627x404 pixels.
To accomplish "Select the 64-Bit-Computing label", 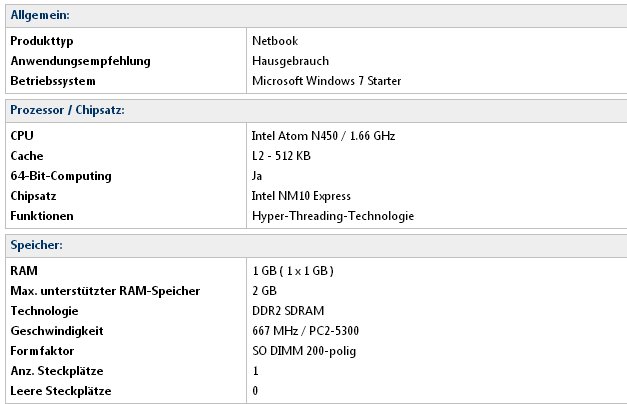I will pyautogui.click(x=61, y=176).
